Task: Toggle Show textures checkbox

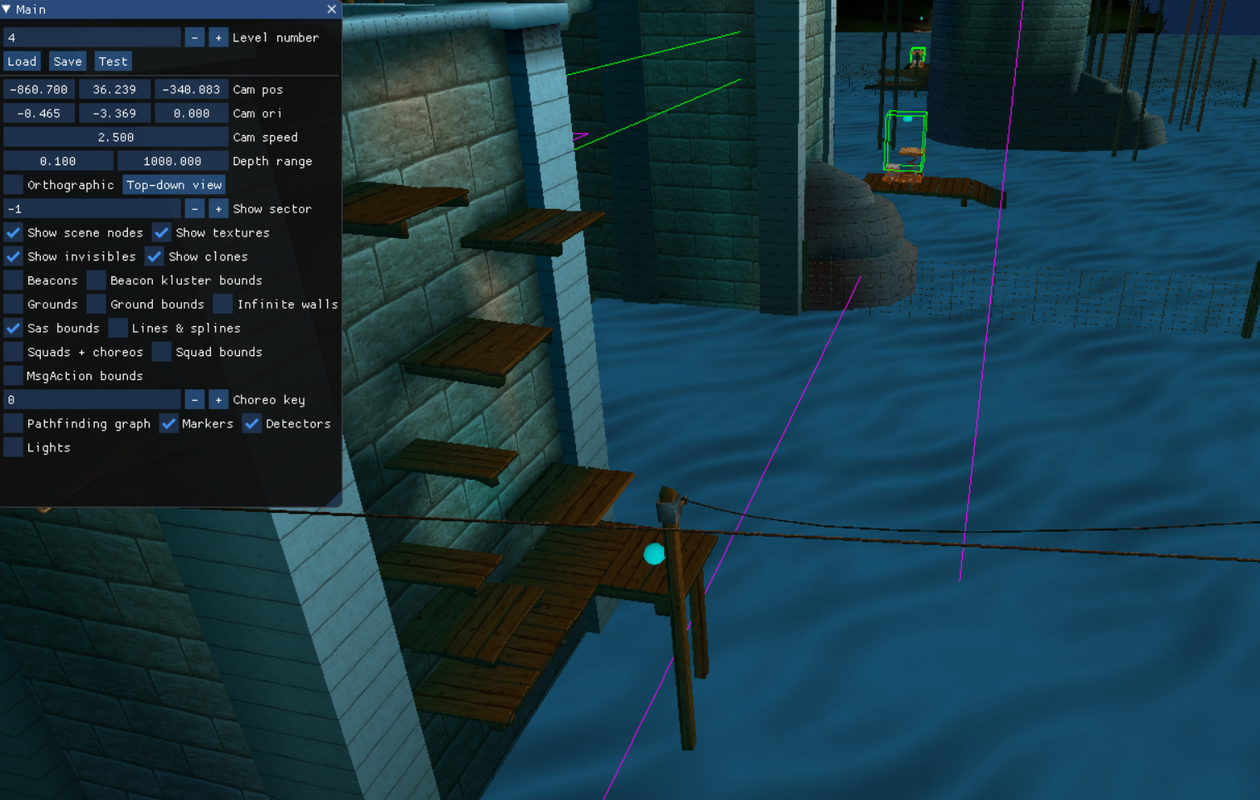Action: click(162, 233)
